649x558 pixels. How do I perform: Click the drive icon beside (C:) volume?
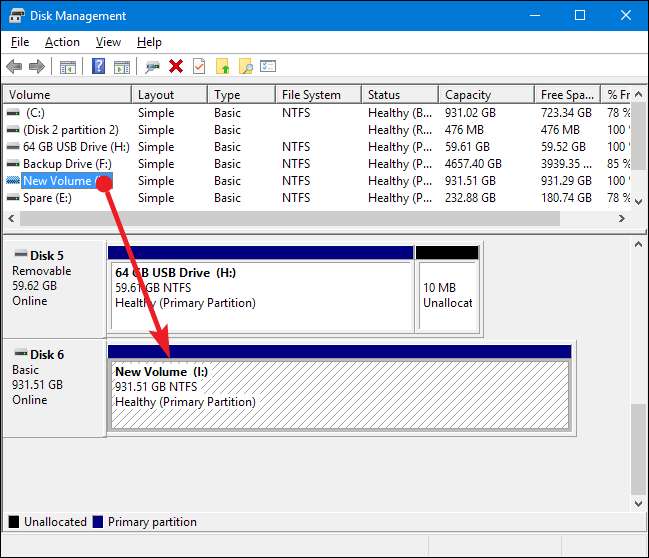pos(13,113)
